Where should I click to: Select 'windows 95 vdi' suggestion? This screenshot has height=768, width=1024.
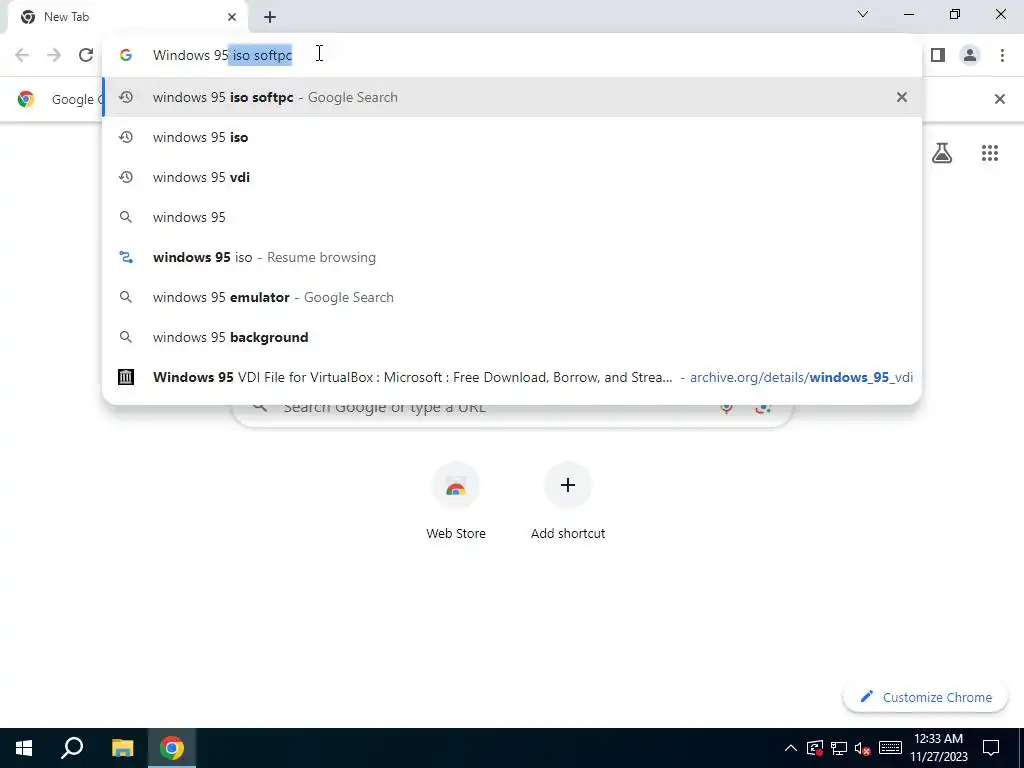pyautogui.click(x=512, y=177)
